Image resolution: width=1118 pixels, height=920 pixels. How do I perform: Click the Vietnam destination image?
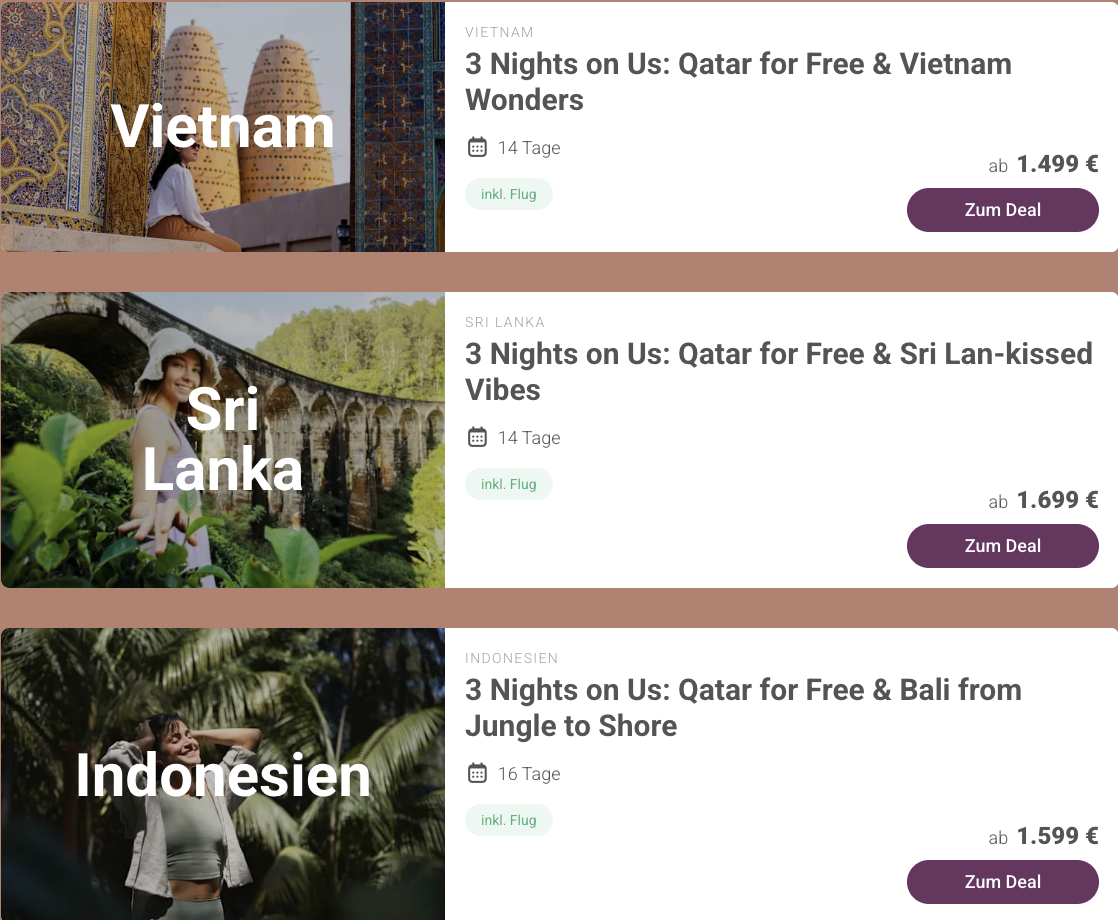tap(222, 127)
